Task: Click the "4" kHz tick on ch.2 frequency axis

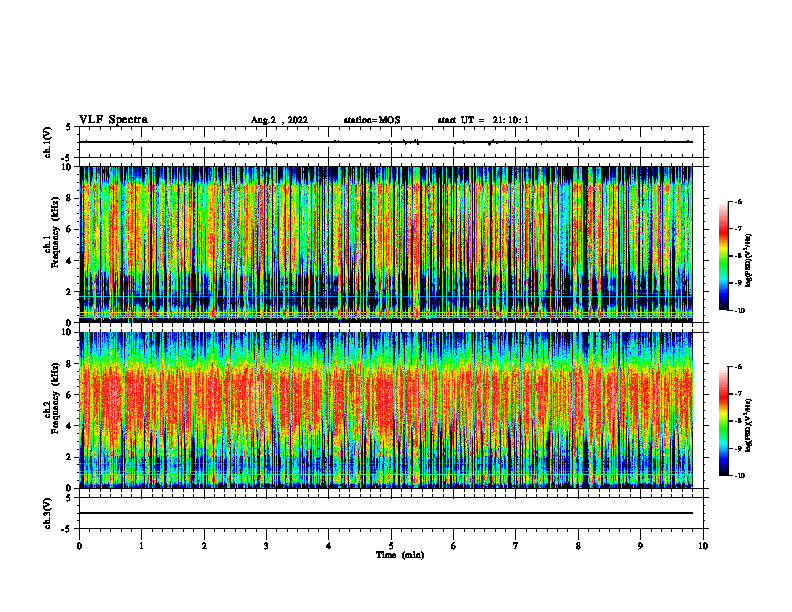Action: (x=70, y=426)
